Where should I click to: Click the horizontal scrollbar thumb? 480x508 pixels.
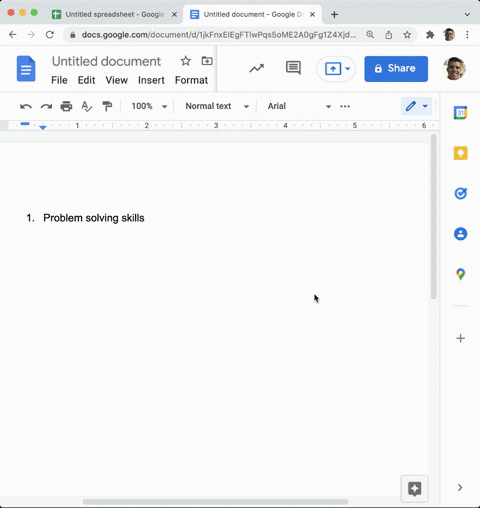tap(215, 502)
